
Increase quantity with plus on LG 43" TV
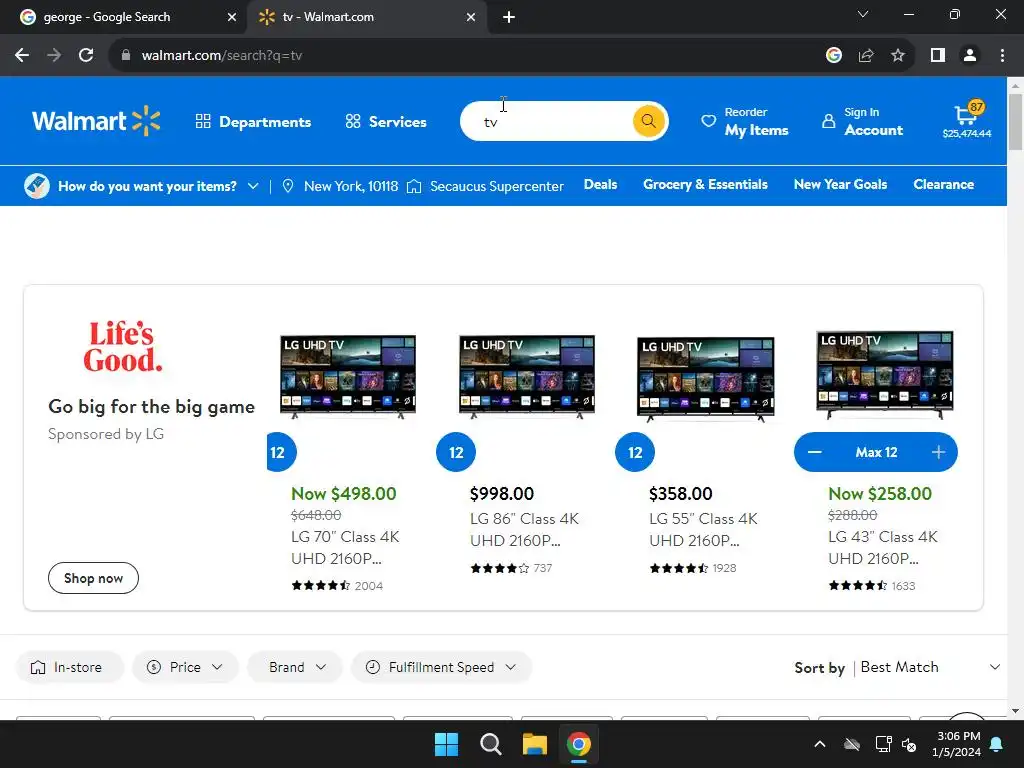(938, 452)
